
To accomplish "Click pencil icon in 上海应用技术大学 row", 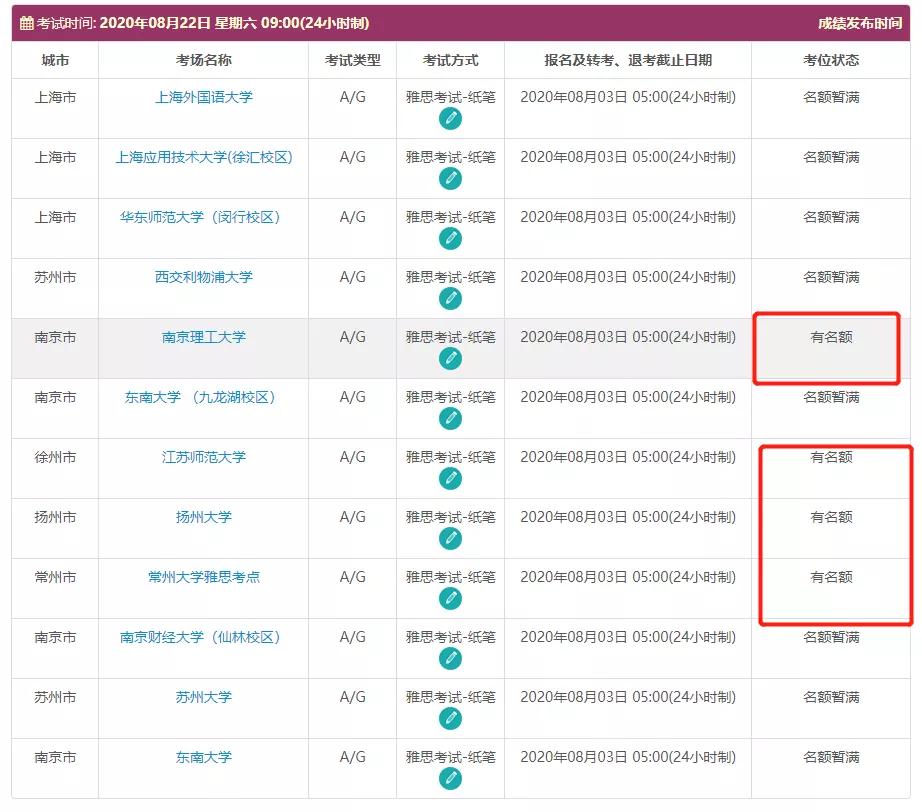I will (x=450, y=179).
